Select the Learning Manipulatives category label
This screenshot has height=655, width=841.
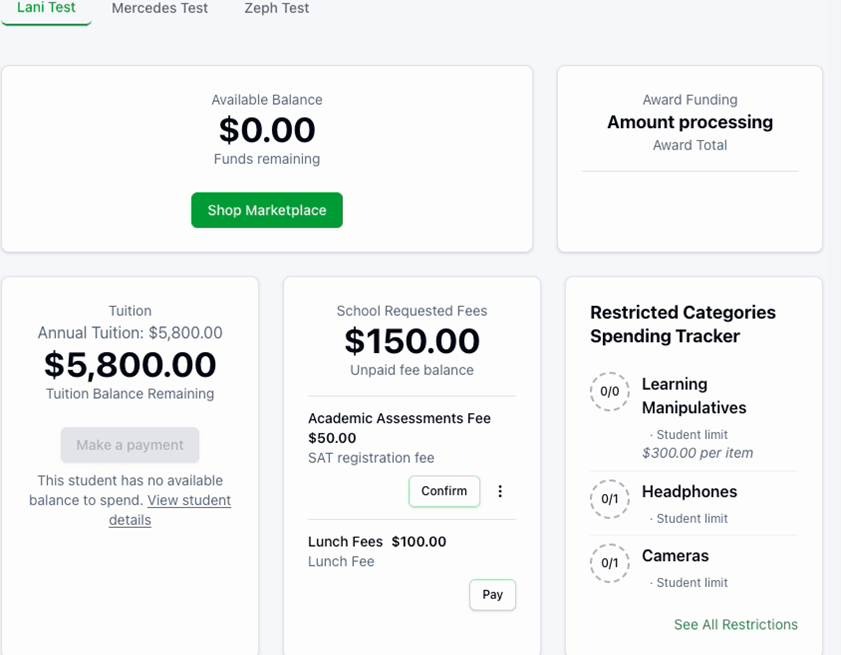pos(694,396)
